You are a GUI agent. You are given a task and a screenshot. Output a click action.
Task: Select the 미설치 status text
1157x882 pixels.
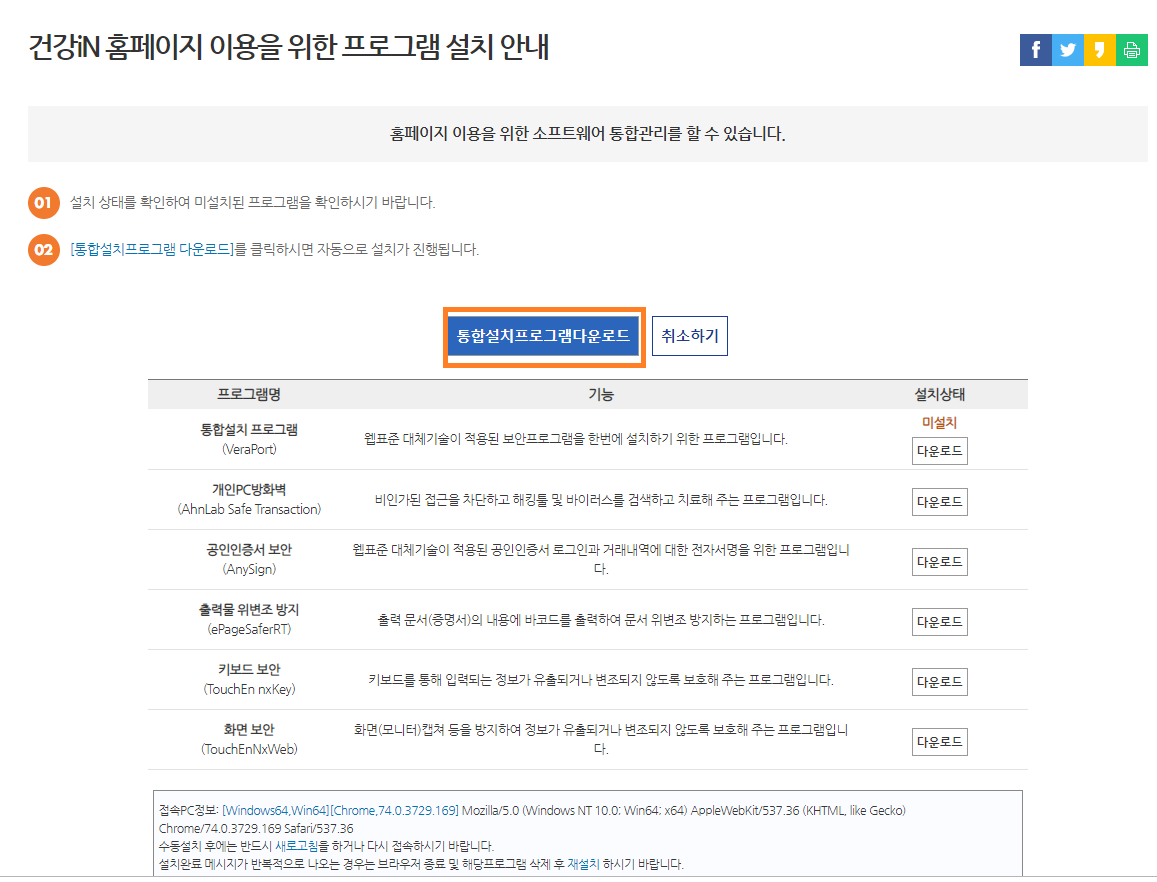[x=939, y=423]
